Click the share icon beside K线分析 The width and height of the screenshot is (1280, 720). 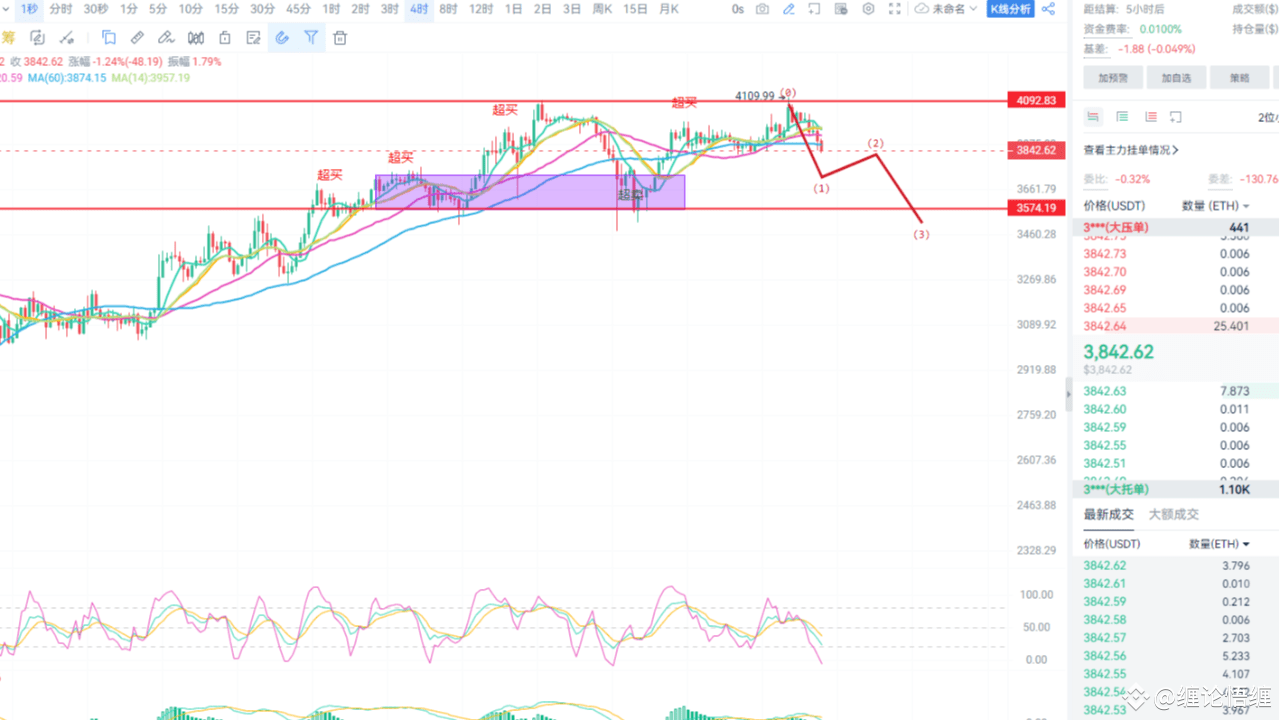[x=1048, y=9]
